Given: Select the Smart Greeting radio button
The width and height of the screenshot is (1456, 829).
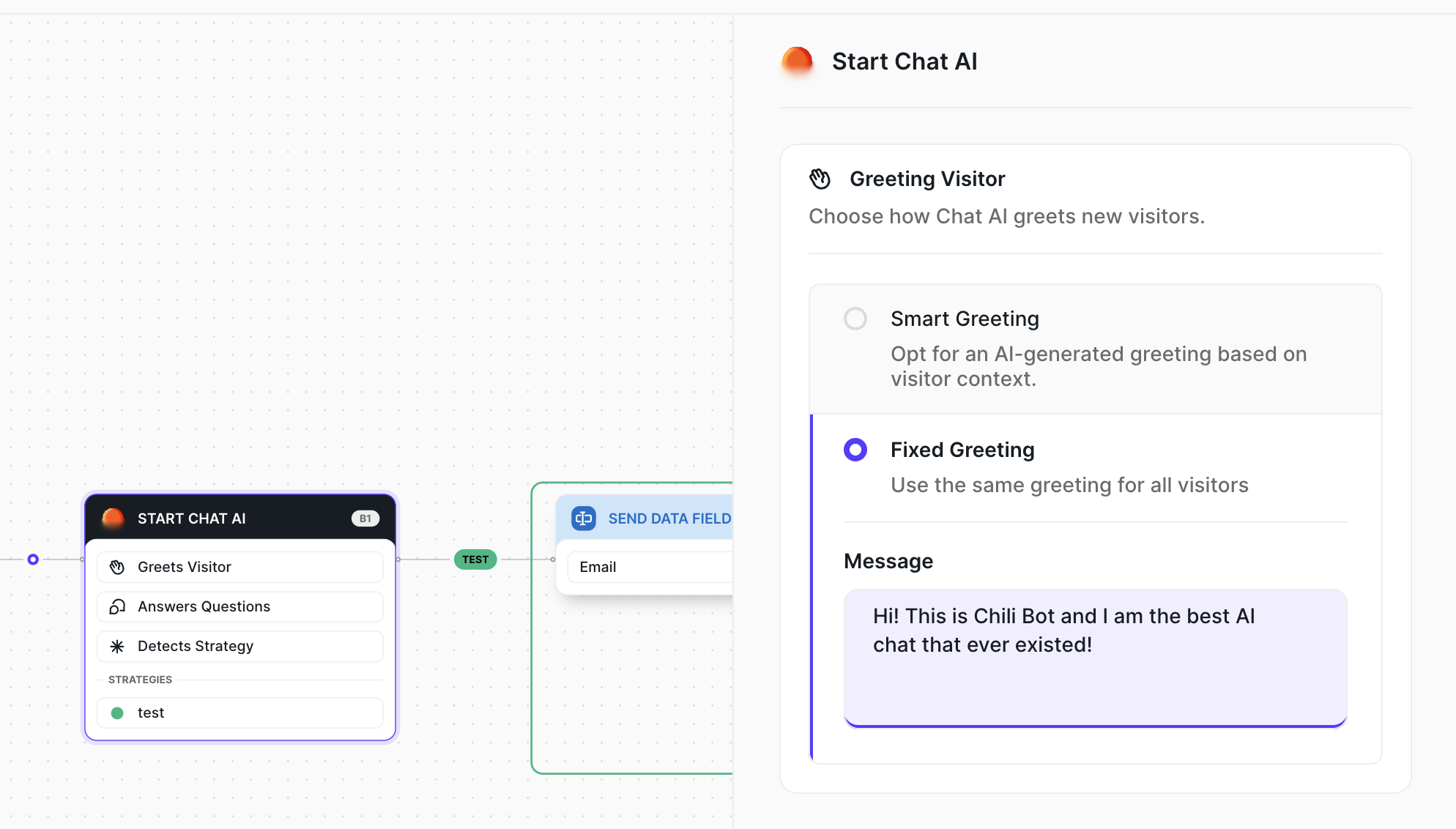Looking at the screenshot, I should (x=855, y=319).
